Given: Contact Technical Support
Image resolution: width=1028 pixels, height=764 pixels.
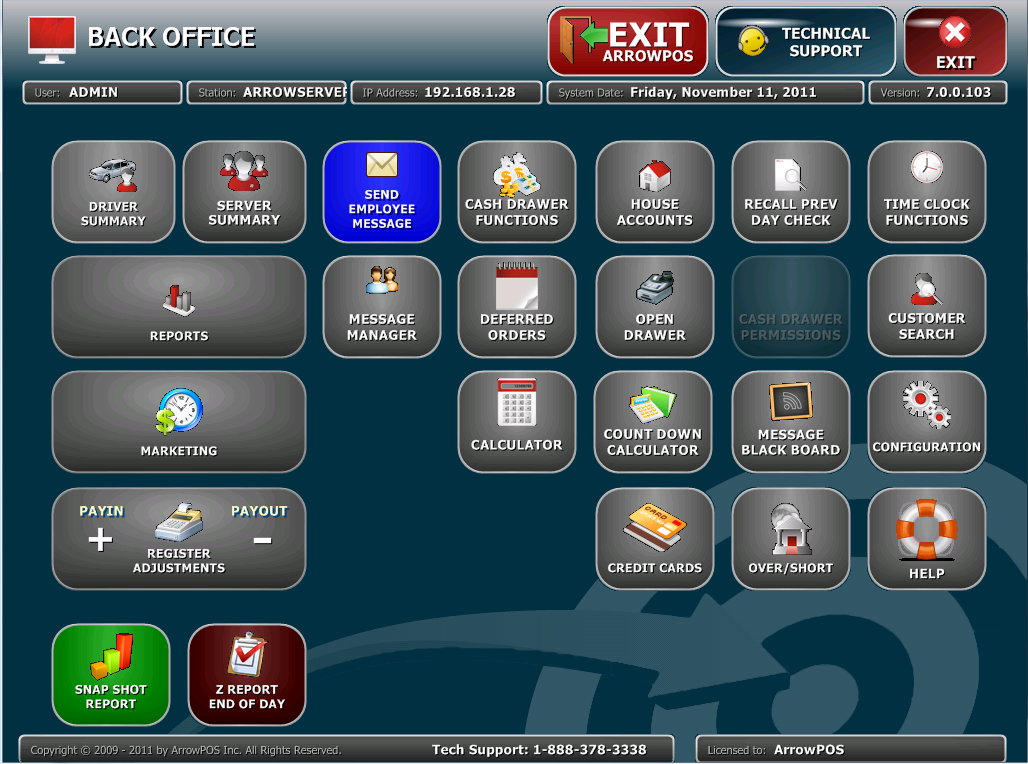Looking at the screenshot, I should [805, 41].
